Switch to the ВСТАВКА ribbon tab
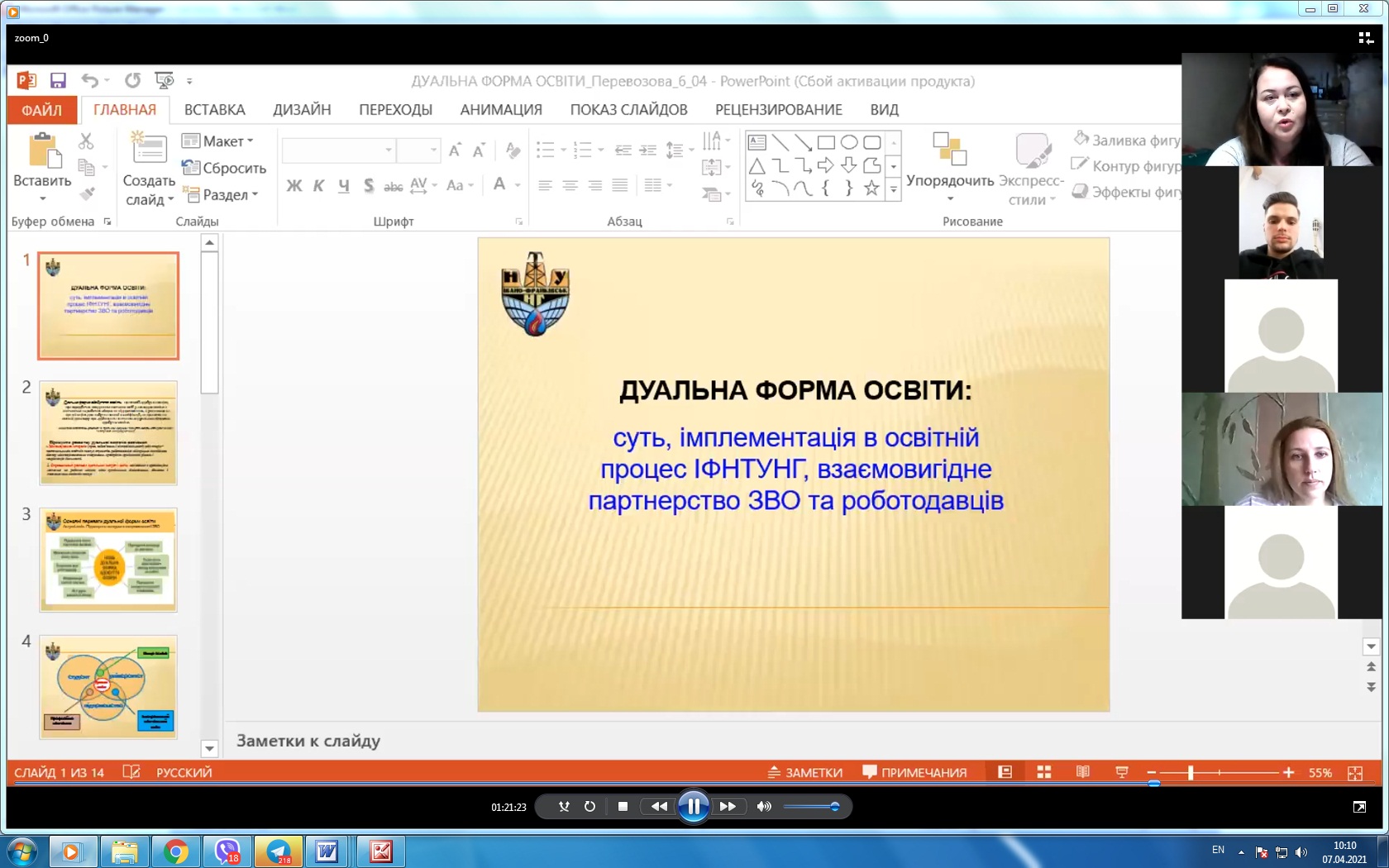Screen dimensions: 1389x868 (x=214, y=109)
